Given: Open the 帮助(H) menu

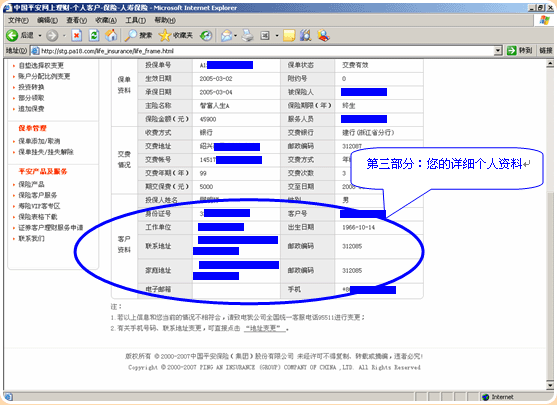Looking at the screenshot, I should click(164, 20).
